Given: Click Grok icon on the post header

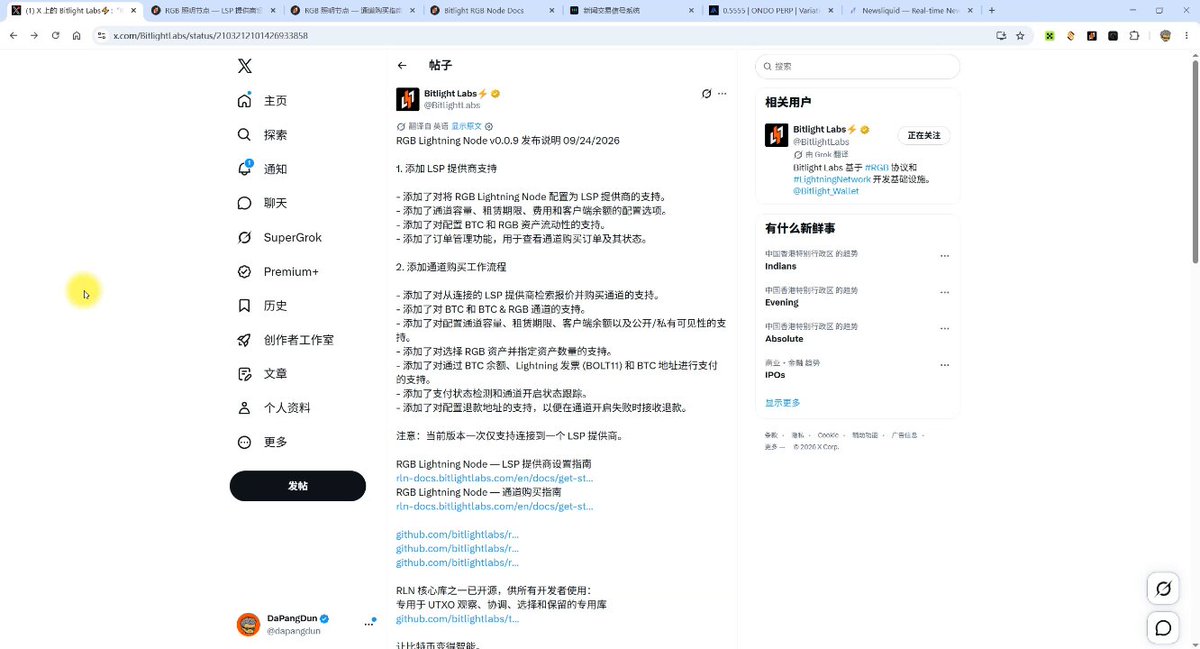Looking at the screenshot, I should [706, 94].
